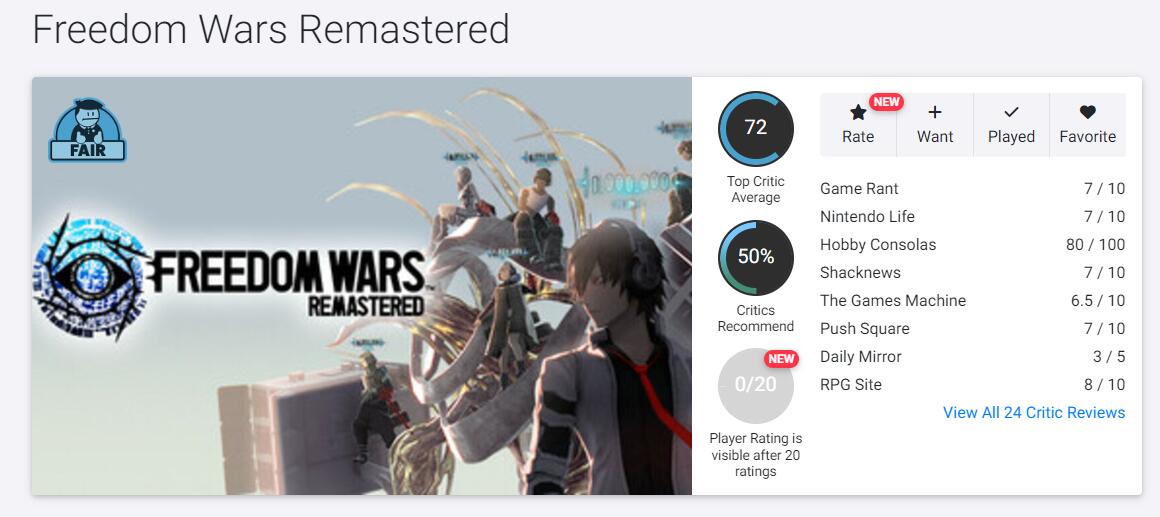Open the Shacknews review

tap(860, 273)
